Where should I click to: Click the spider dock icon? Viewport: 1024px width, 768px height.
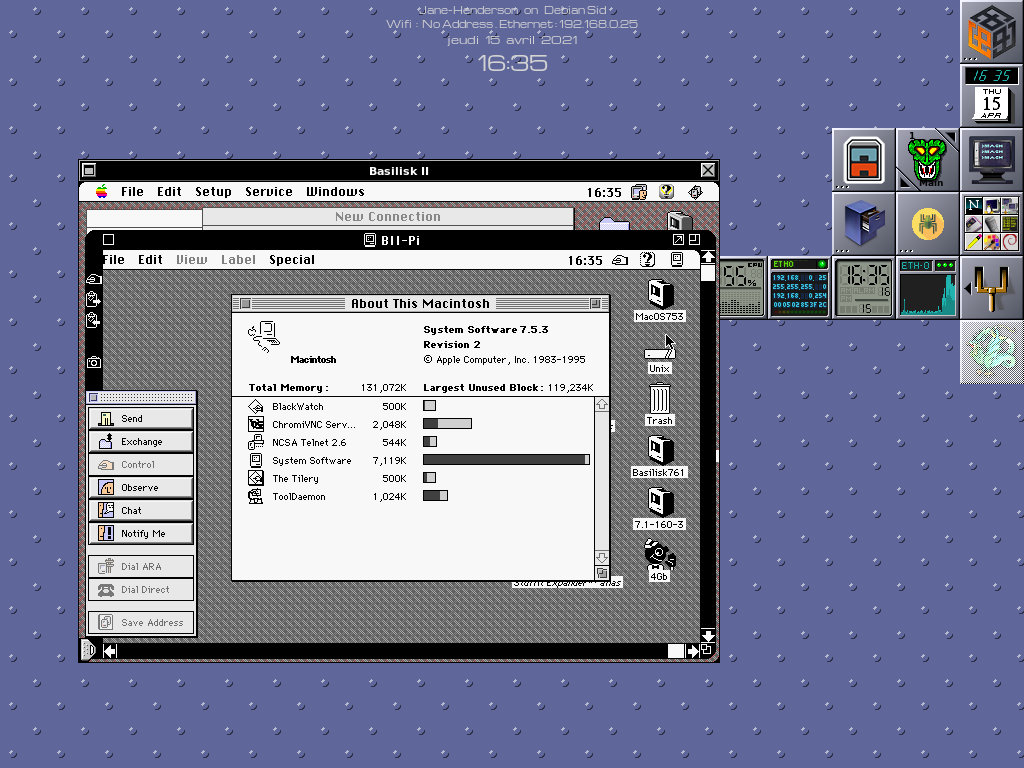click(x=927, y=224)
